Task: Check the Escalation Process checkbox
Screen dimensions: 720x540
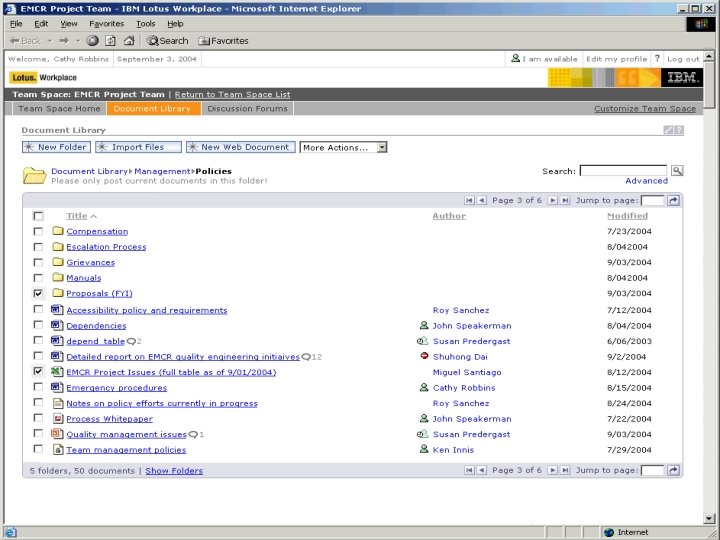Action: coord(38,247)
